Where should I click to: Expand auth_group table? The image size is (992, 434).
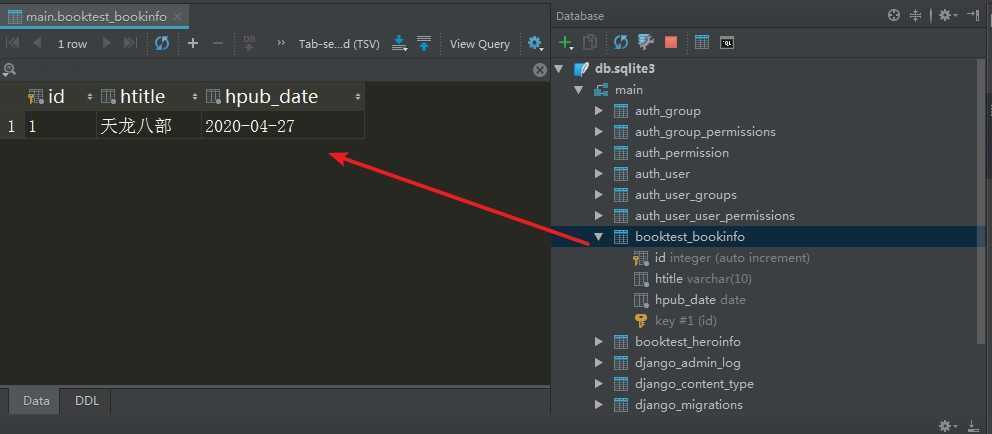click(598, 111)
